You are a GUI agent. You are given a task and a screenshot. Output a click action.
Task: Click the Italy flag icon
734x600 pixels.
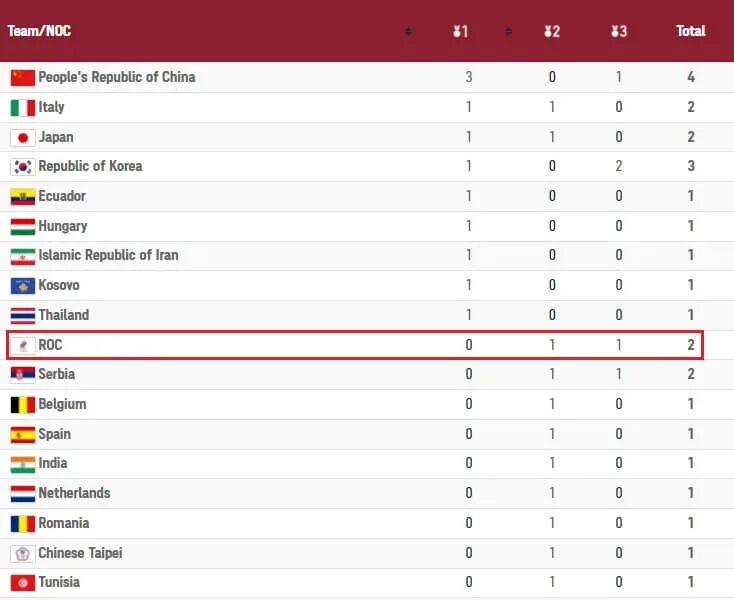click(22, 107)
